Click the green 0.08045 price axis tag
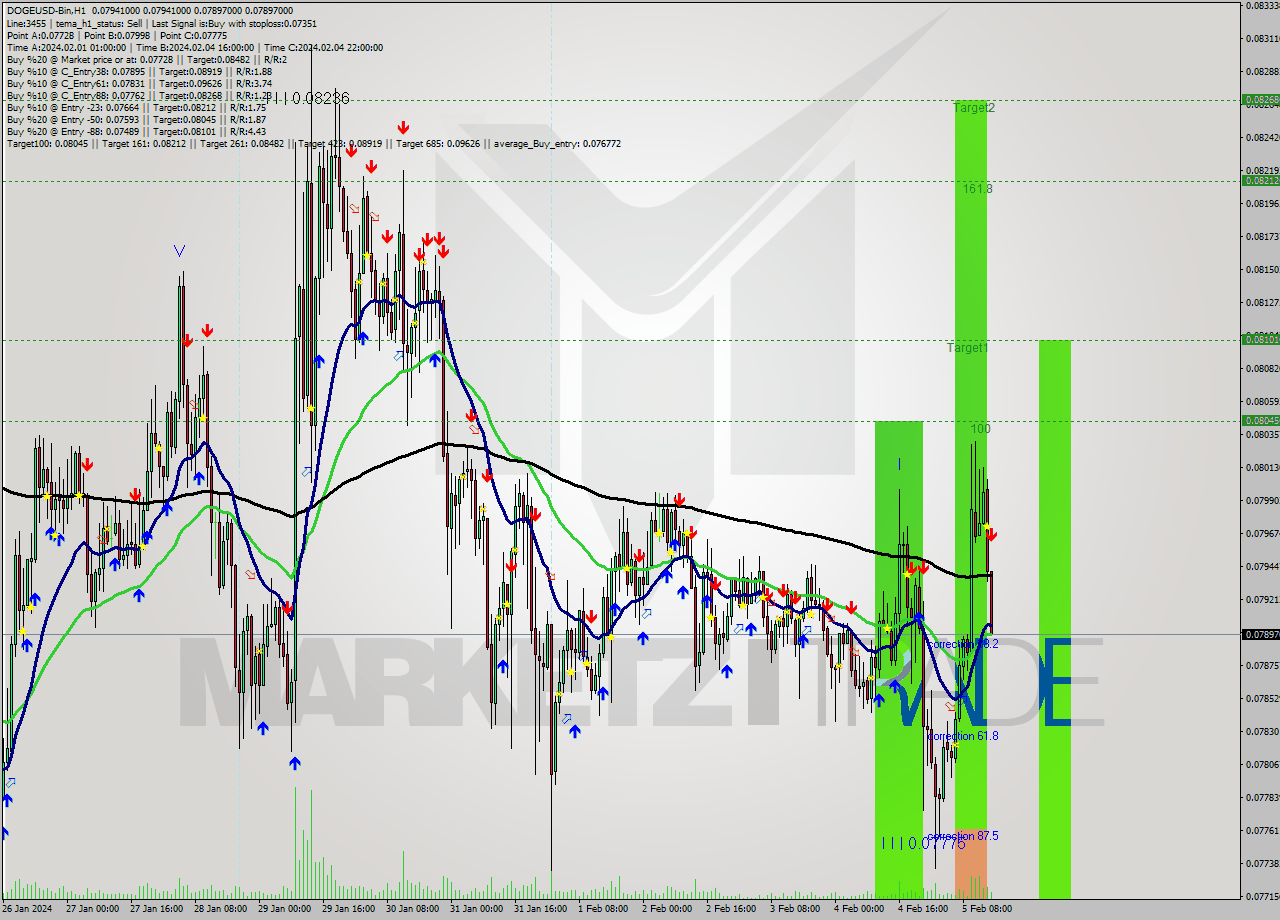 (x=1260, y=420)
